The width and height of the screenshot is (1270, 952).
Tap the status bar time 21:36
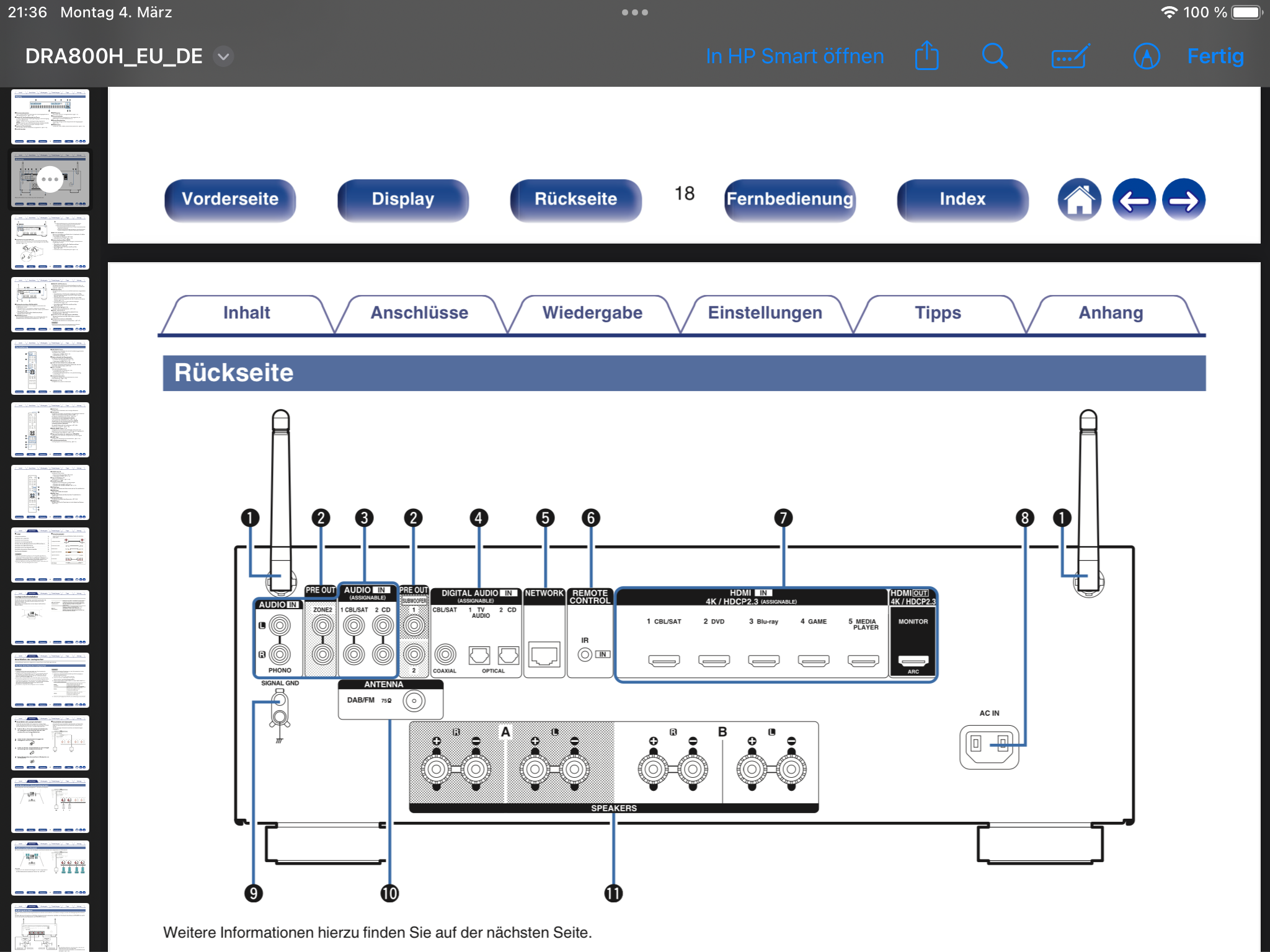27,12
